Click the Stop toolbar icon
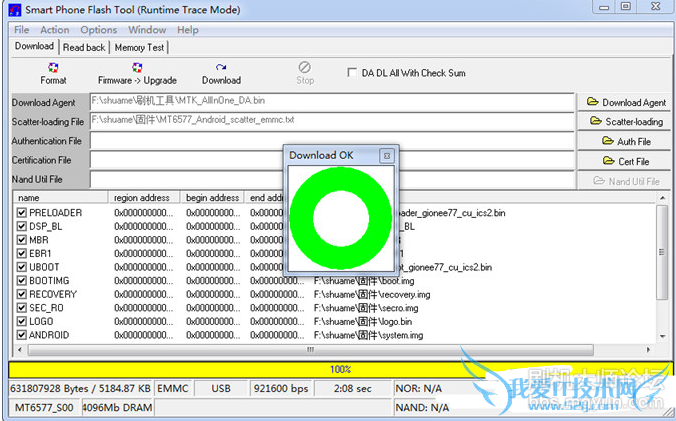676x421 pixels. pyautogui.click(x=305, y=67)
